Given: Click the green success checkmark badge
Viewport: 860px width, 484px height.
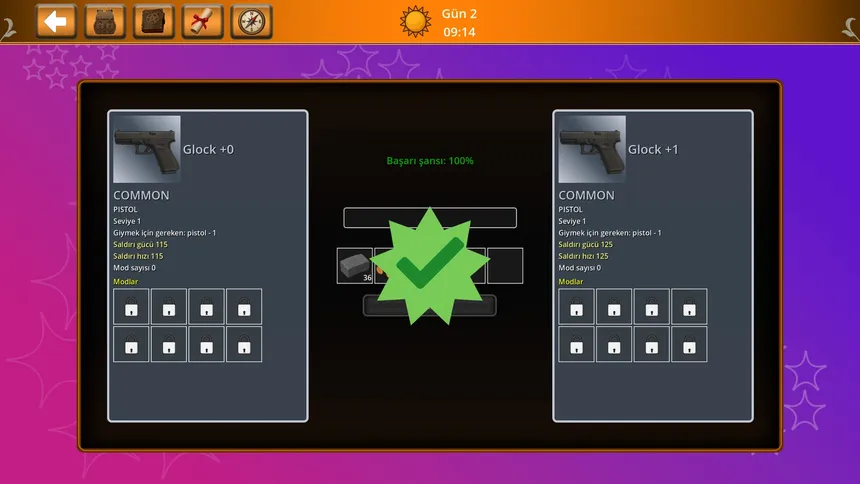Looking at the screenshot, I should tap(430, 266).
